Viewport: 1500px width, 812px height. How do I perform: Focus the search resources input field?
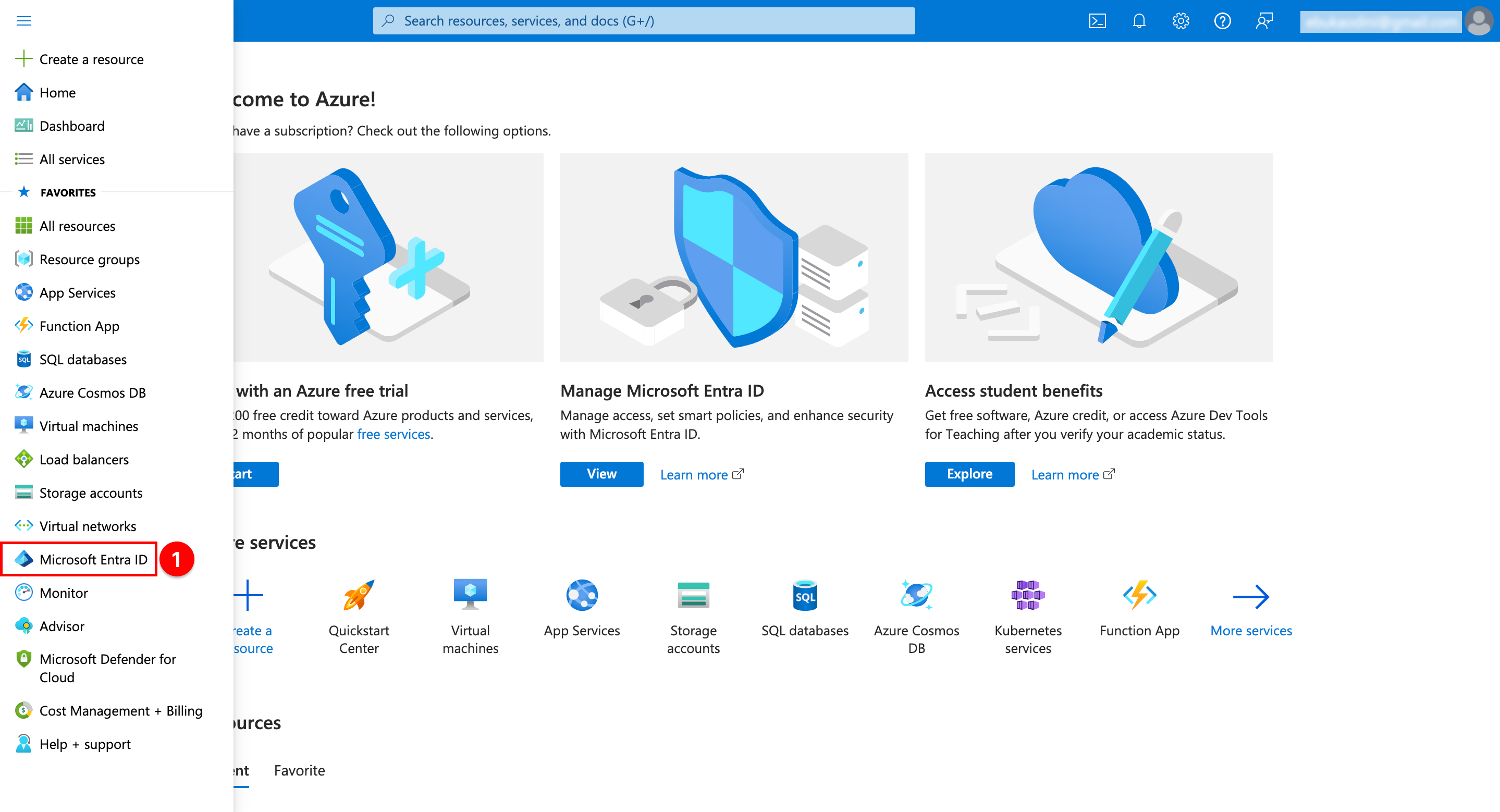pyautogui.click(x=644, y=21)
